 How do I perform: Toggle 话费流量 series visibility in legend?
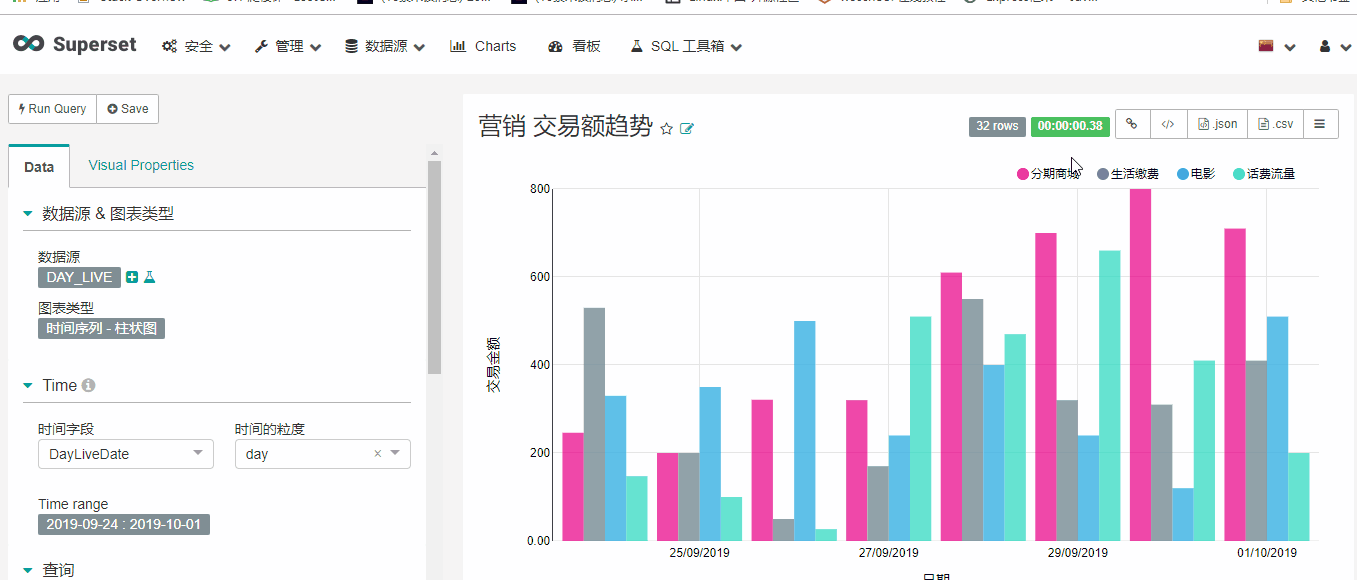click(1270, 173)
